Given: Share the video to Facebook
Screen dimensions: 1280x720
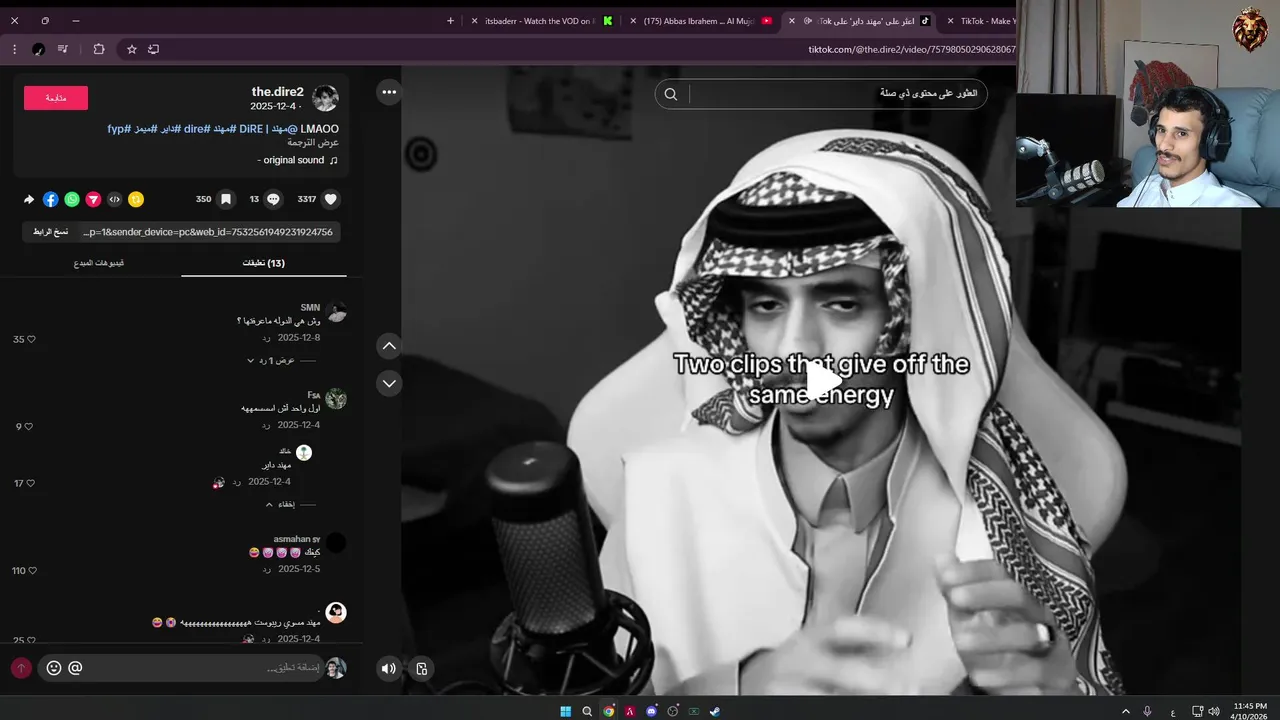Looking at the screenshot, I should (51, 199).
